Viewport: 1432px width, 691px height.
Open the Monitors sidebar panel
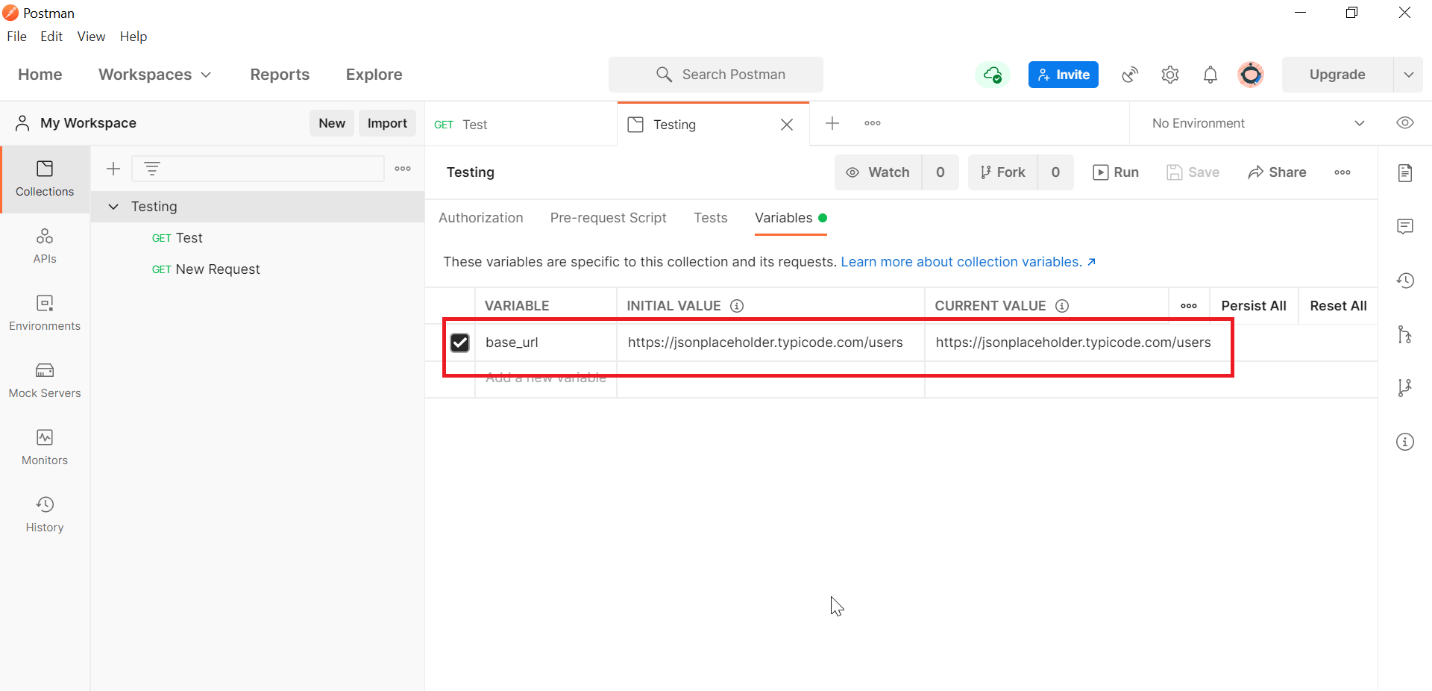coord(44,447)
